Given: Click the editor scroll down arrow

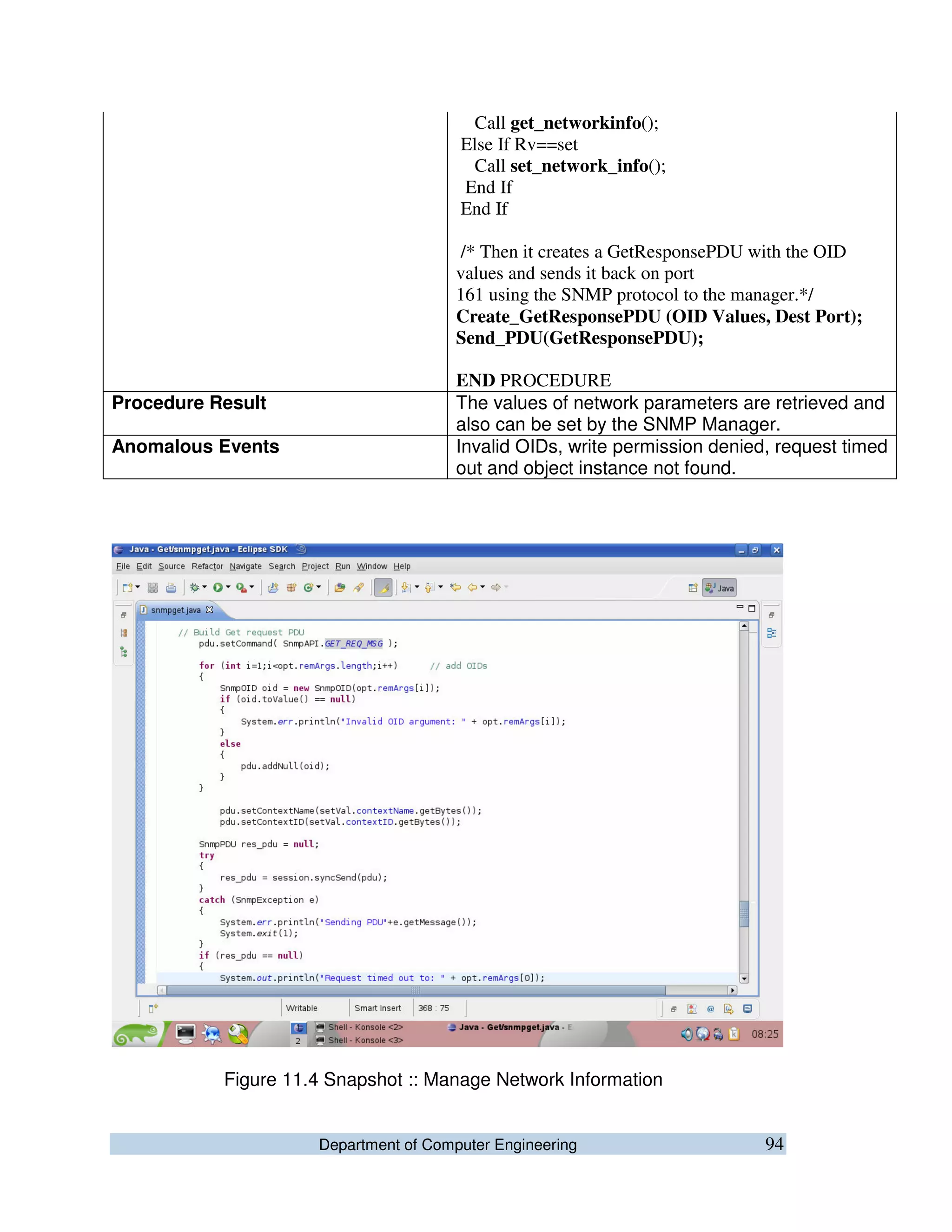Looking at the screenshot, I should 745,979.
